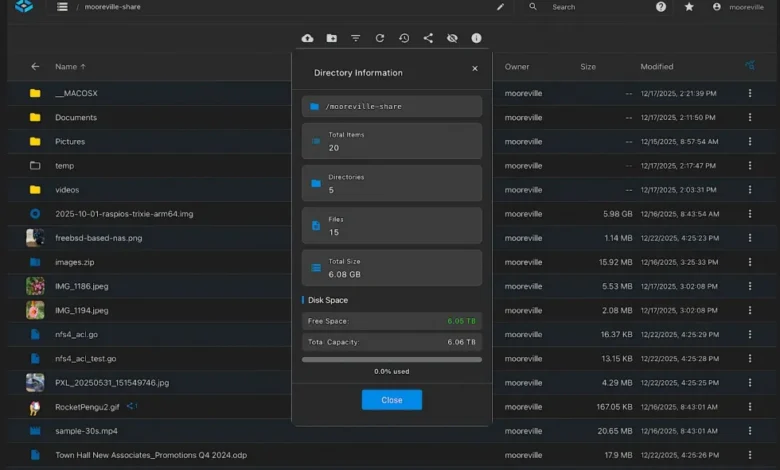The image size is (780, 470).
Task: Open more options for RocketPengu2.gif row
Action: (750, 407)
